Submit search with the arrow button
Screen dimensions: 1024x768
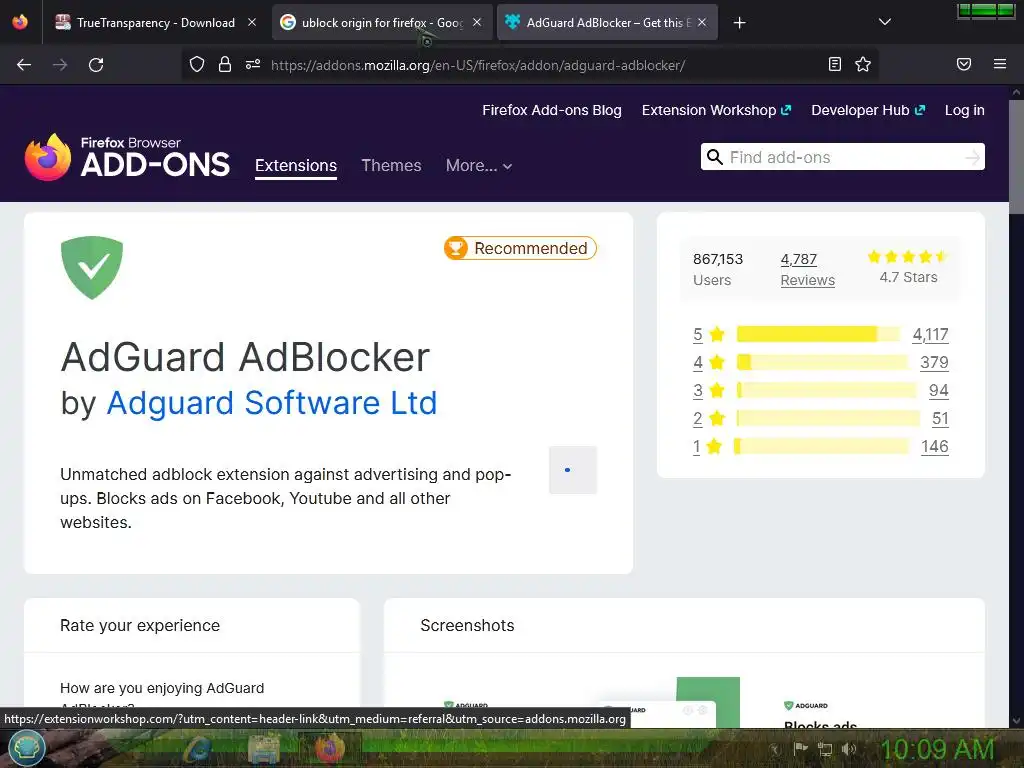[x=972, y=157]
